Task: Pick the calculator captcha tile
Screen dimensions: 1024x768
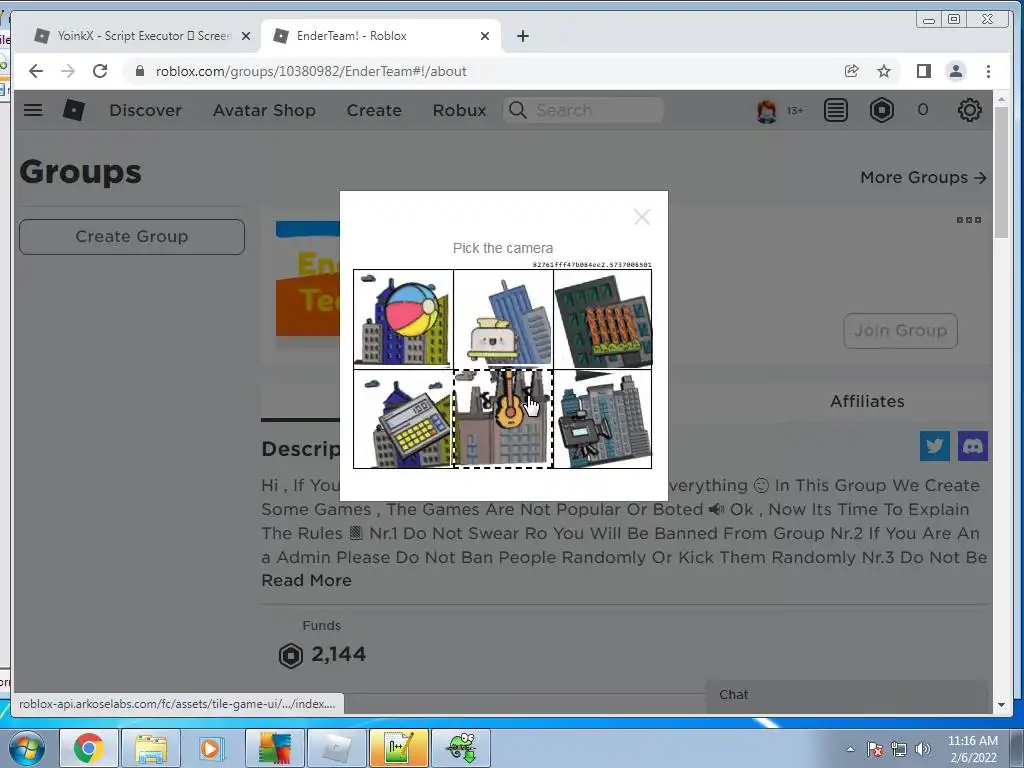Action: point(404,419)
